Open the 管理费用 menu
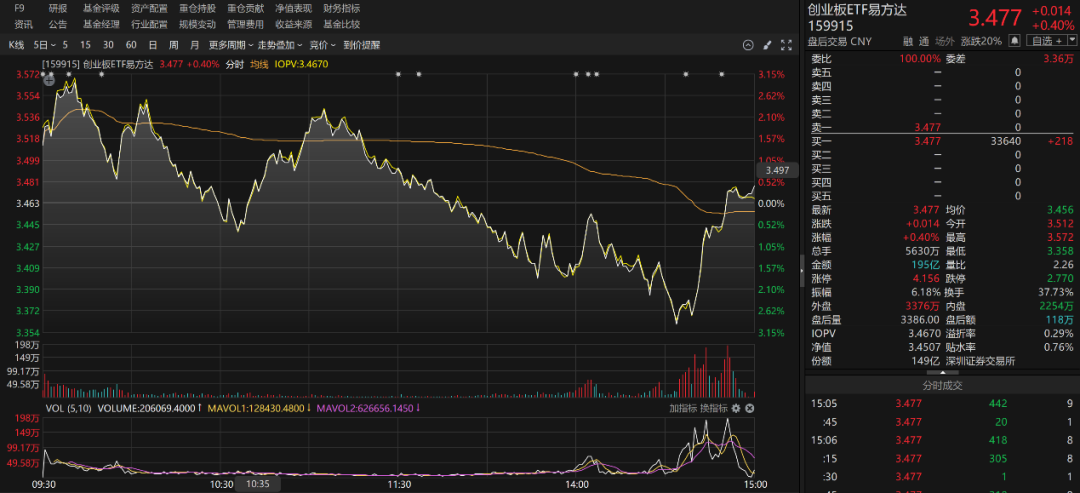Image resolution: width=1080 pixels, height=493 pixels. pyautogui.click(x=245, y=25)
